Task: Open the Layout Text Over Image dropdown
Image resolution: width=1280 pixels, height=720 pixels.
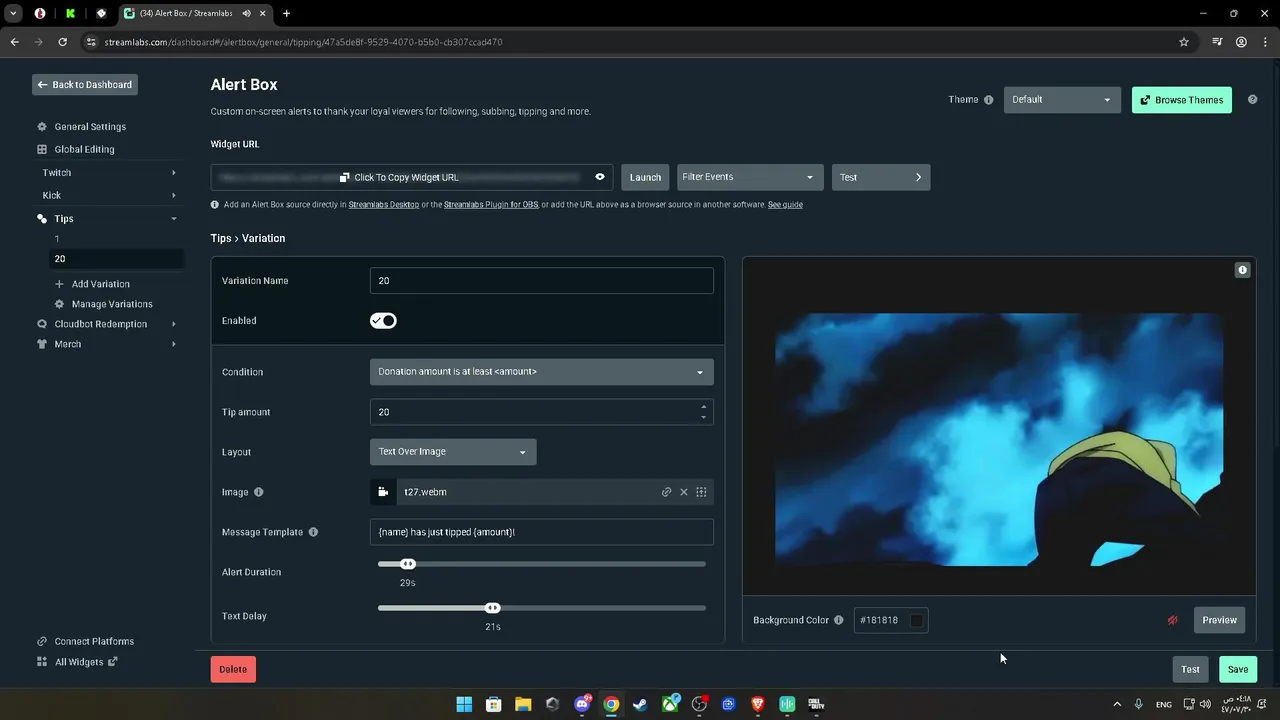Action: point(453,452)
